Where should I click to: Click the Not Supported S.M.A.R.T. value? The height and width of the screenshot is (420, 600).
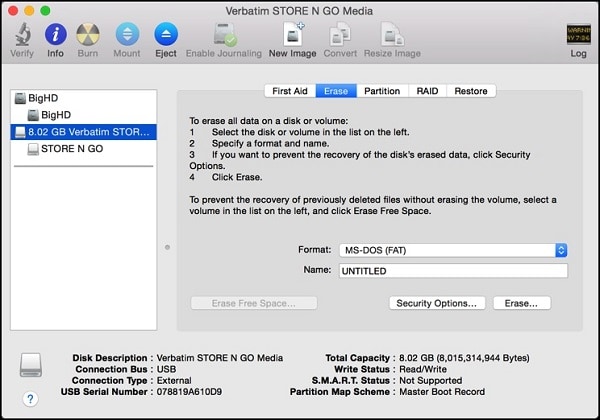(430, 381)
